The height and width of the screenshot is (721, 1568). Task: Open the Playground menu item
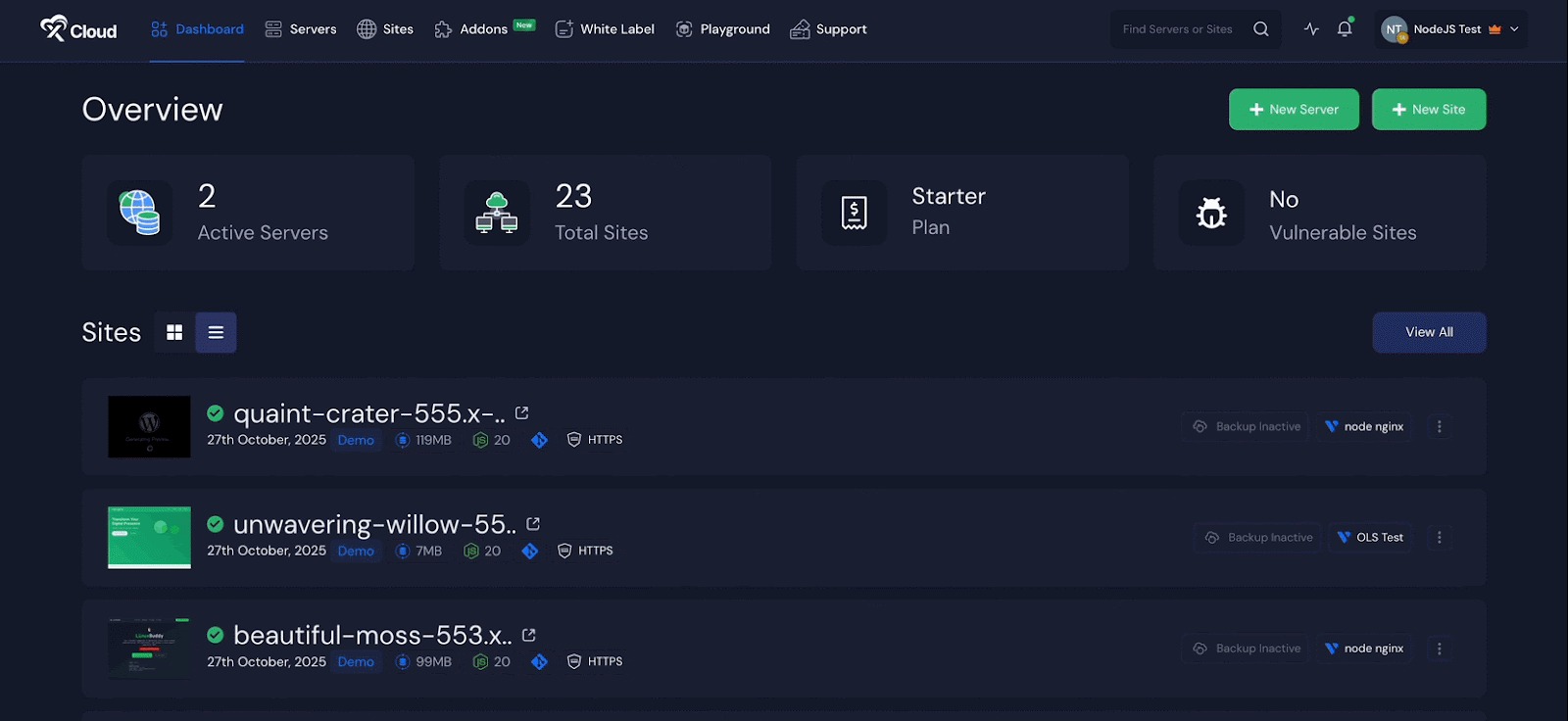tap(722, 29)
